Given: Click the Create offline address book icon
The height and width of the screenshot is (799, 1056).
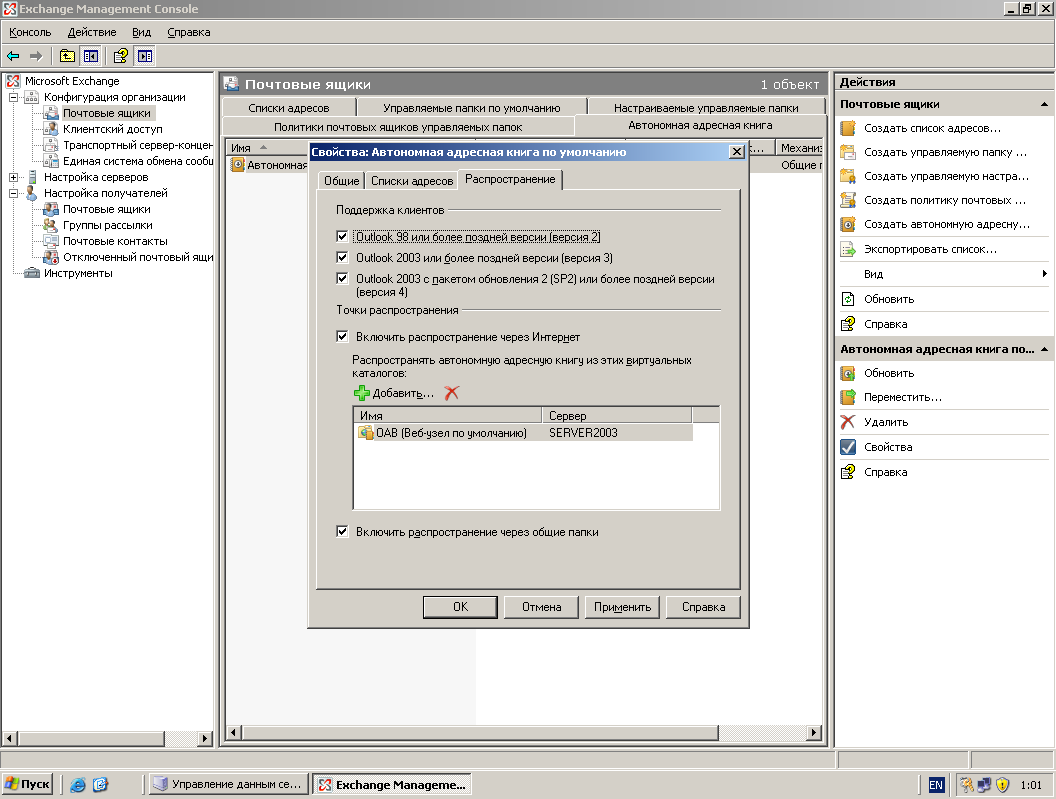Looking at the screenshot, I should pyautogui.click(x=848, y=224).
